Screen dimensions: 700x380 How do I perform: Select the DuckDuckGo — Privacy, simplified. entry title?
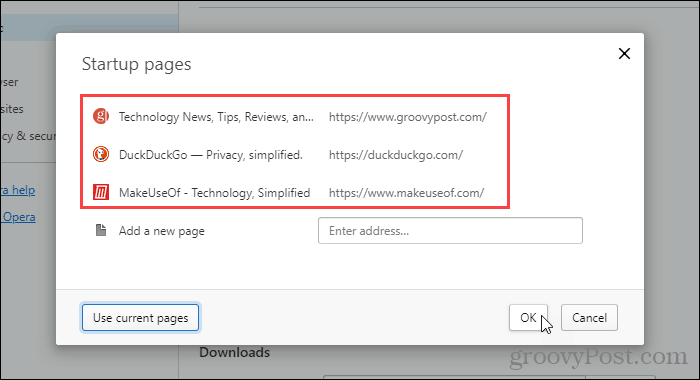(211, 155)
